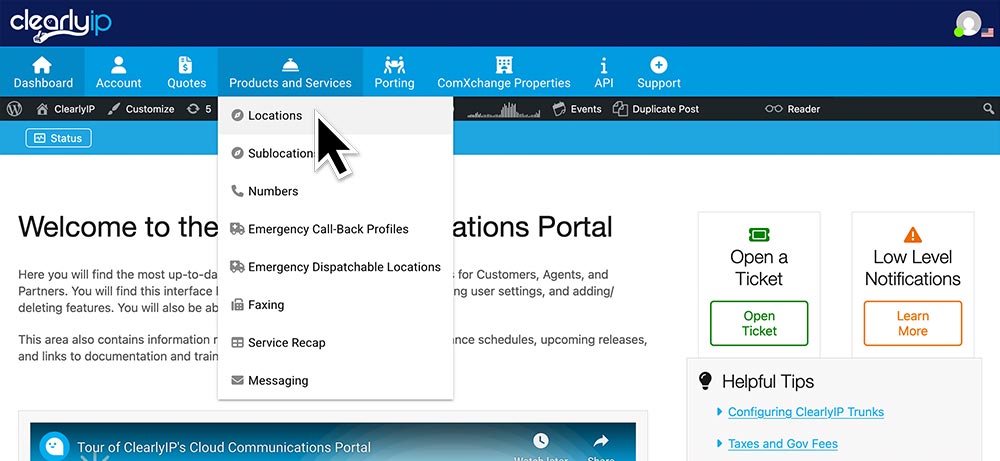Open Configuring ClearlyIP Trunks link
The height and width of the screenshot is (461, 1000).
[805, 412]
